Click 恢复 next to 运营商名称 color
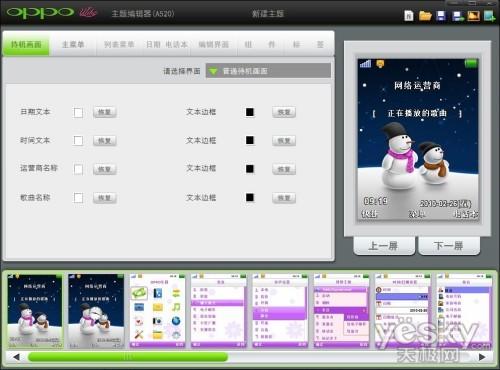 [105, 169]
